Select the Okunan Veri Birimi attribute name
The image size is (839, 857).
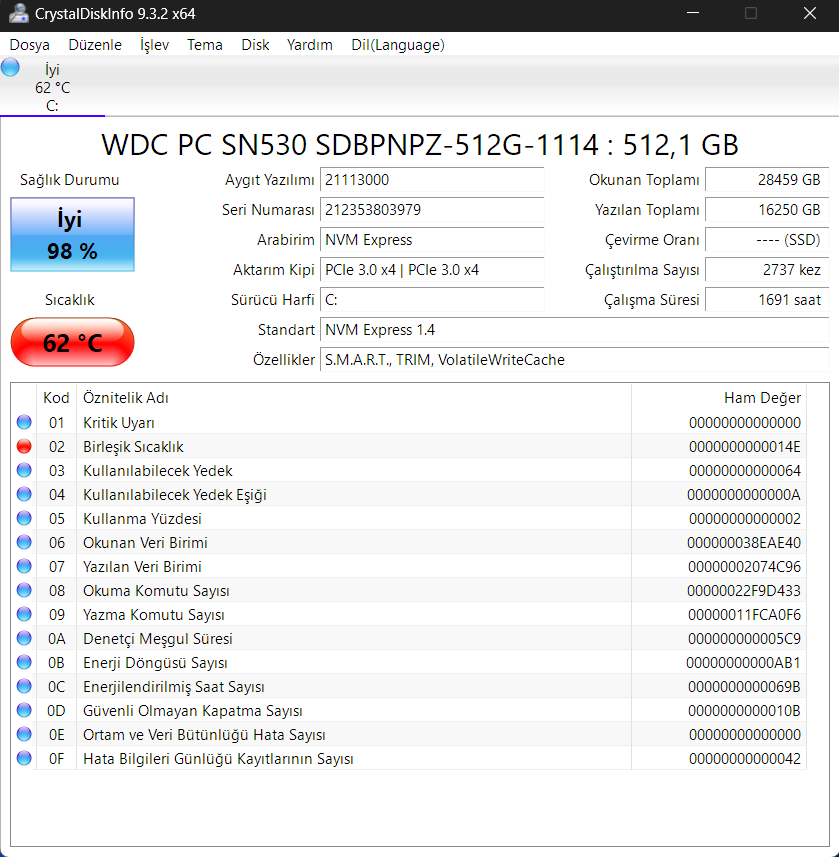pos(145,543)
